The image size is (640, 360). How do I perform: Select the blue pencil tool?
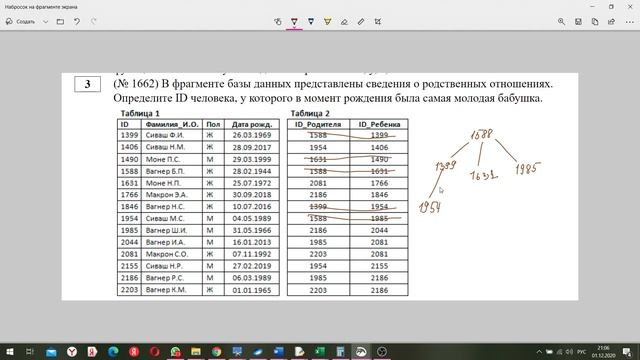311,22
